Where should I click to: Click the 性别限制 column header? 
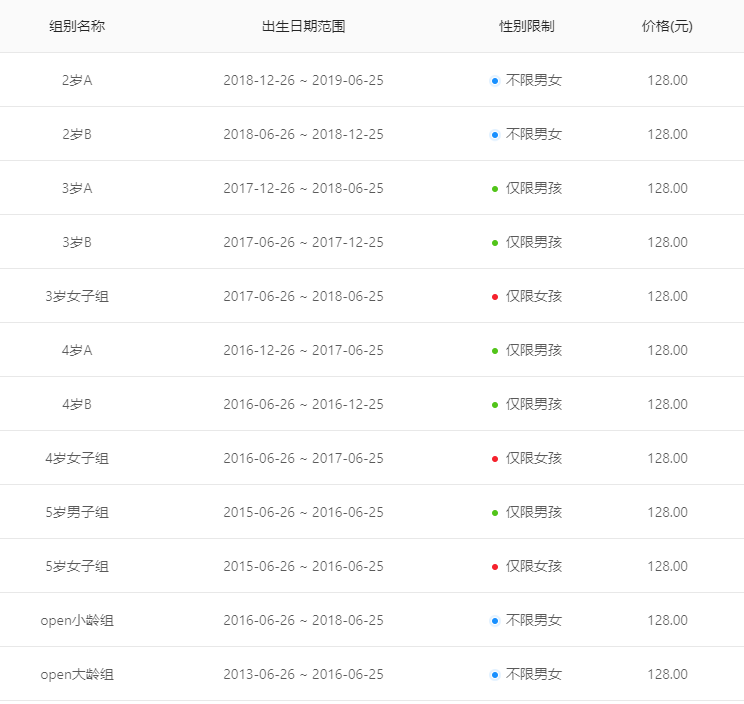coord(527,26)
